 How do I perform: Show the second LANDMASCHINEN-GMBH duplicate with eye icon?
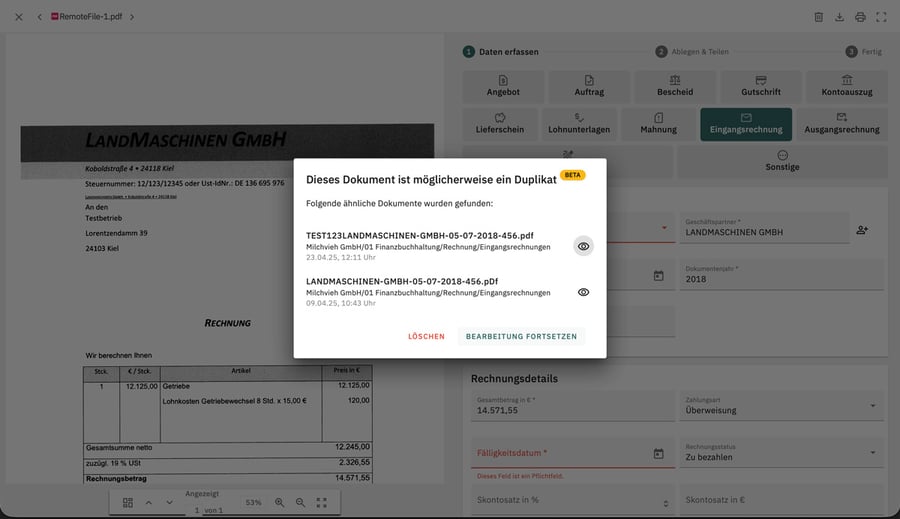coord(583,292)
